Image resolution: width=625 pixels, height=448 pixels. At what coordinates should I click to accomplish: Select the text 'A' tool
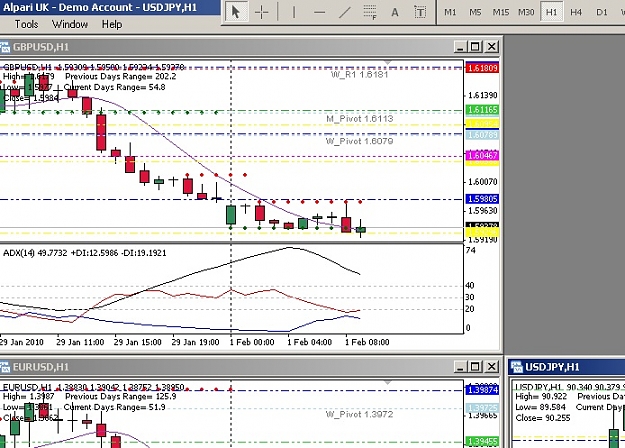coord(395,12)
